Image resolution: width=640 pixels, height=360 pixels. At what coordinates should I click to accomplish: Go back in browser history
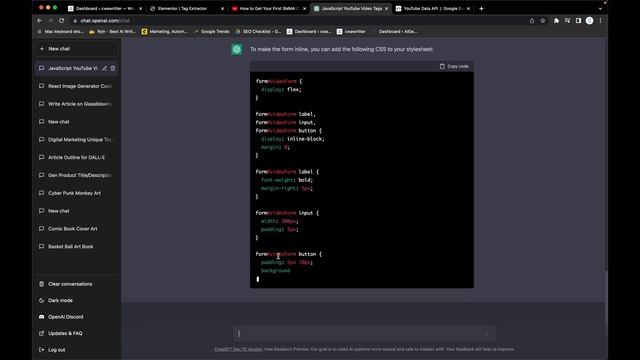pyautogui.click(x=40, y=20)
